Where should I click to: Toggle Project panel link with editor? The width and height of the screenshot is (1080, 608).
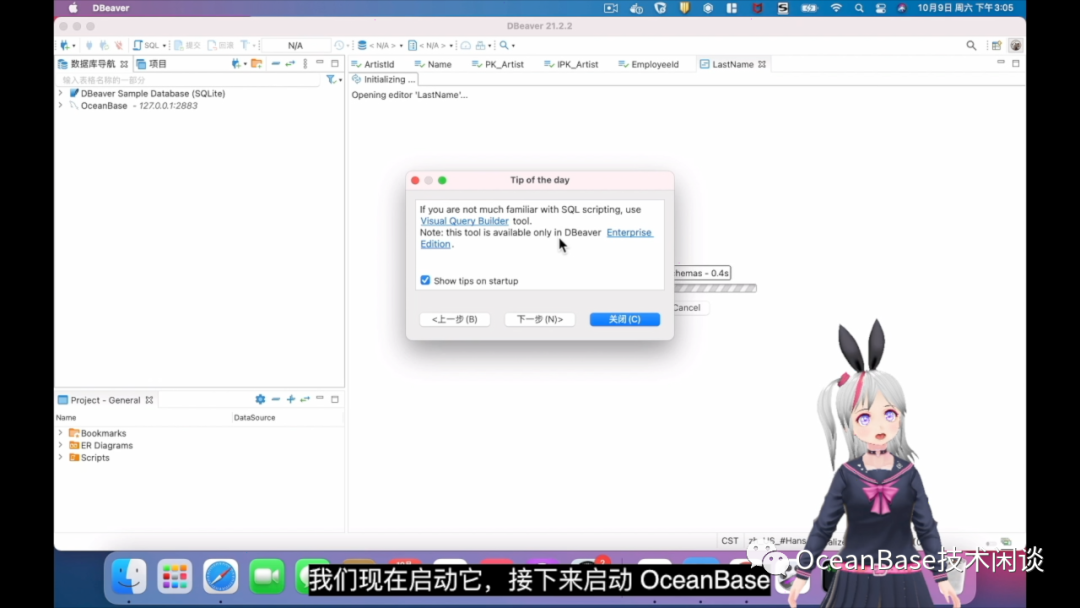click(305, 399)
